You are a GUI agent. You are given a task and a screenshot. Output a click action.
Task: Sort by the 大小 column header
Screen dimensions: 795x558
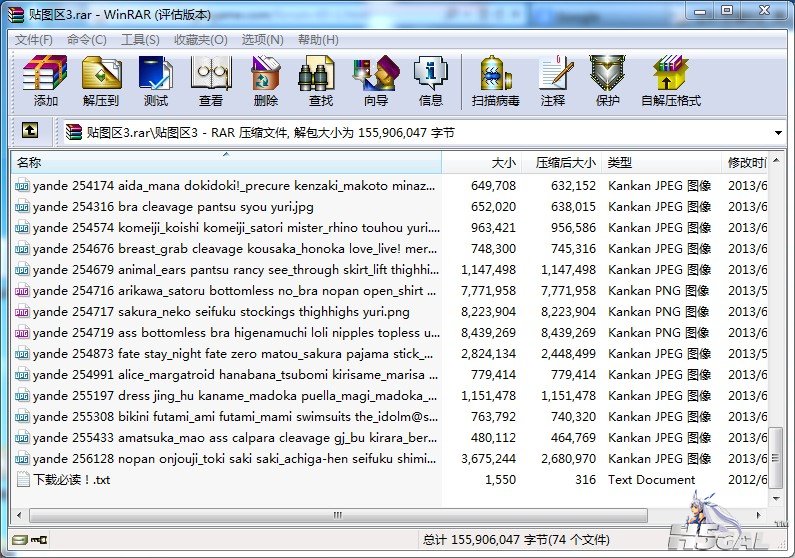pyautogui.click(x=482, y=162)
